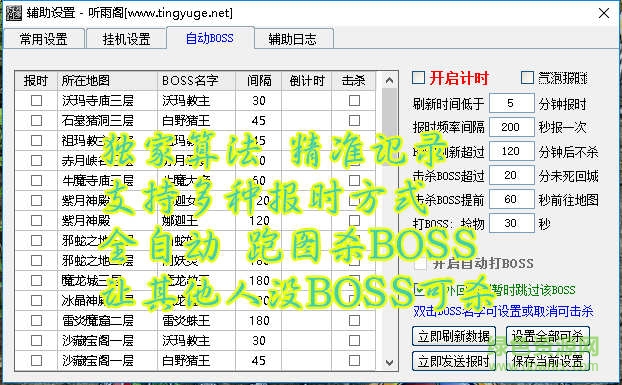Tick the checkbox to the right of 开启计时
The width and height of the screenshot is (622, 385).
(527, 78)
